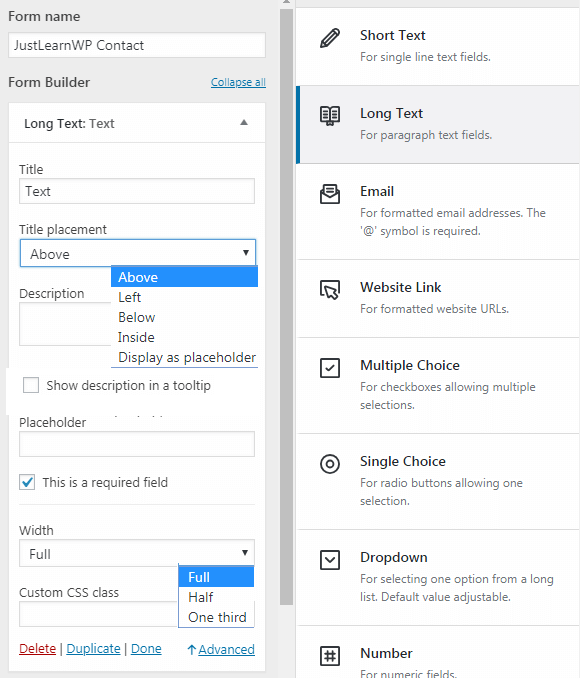Add the Dropdown field icon
580x678 pixels.
pyautogui.click(x=330, y=560)
